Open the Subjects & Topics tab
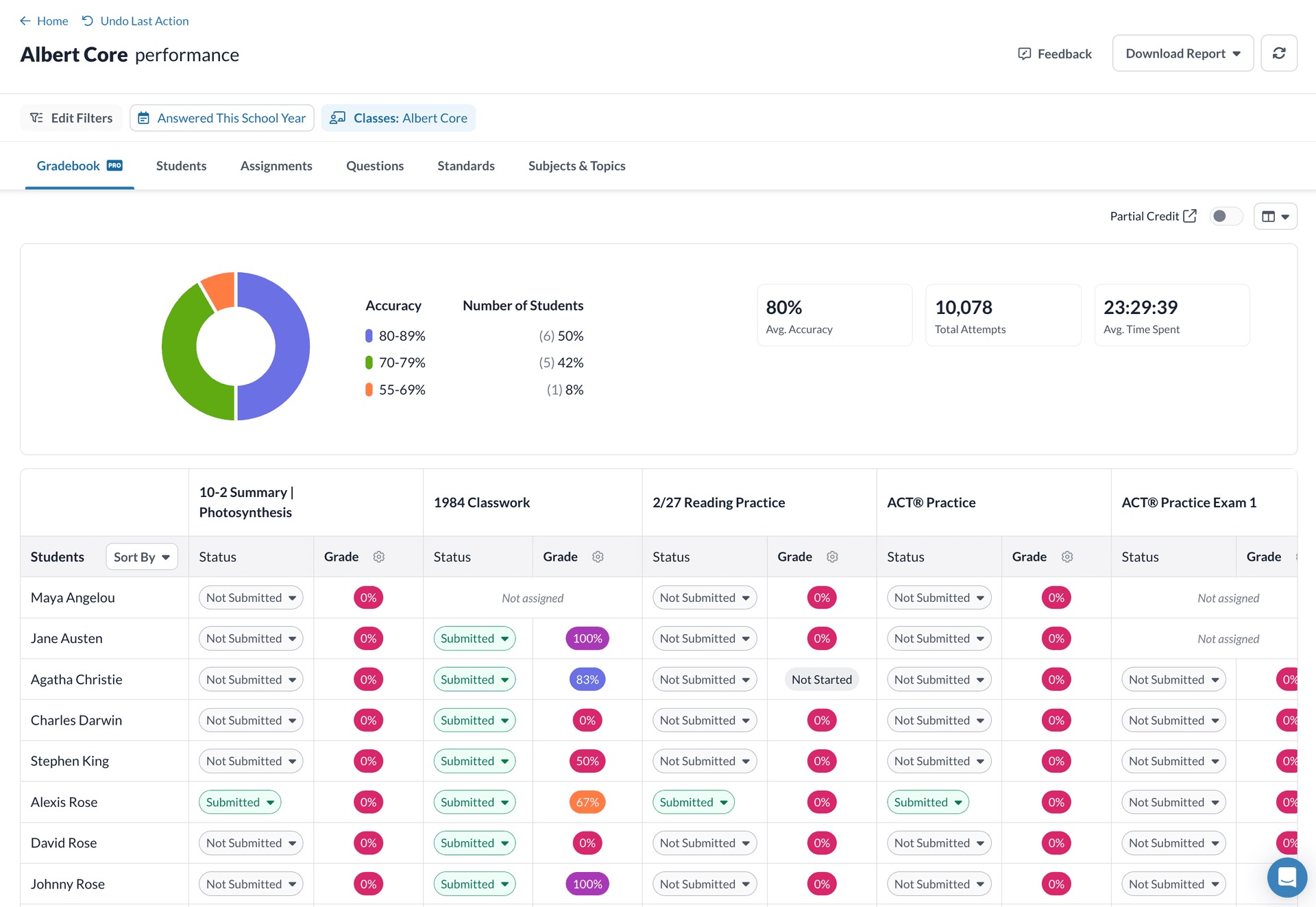The width and height of the screenshot is (1316, 907). pyautogui.click(x=576, y=165)
